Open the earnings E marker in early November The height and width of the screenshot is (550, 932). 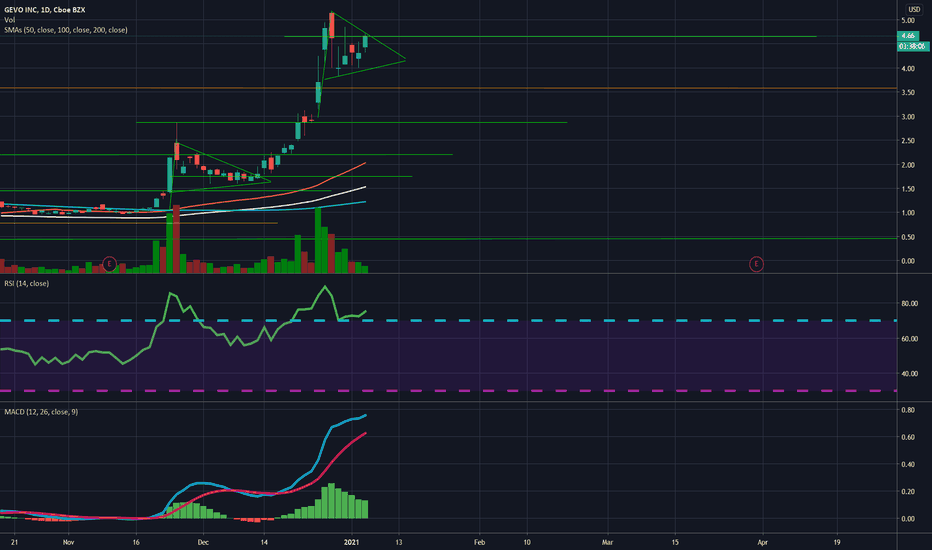pos(109,264)
